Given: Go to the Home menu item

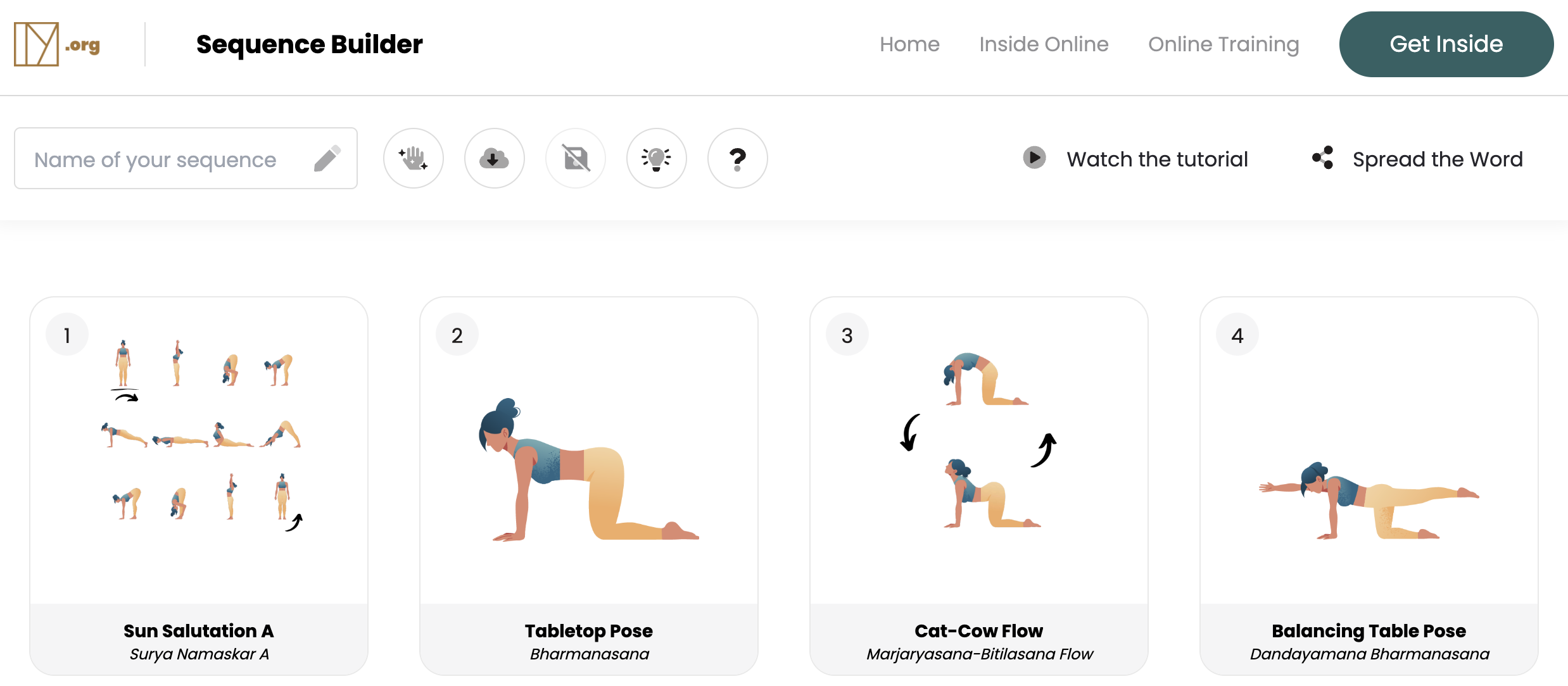Looking at the screenshot, I should click(909, 44).
